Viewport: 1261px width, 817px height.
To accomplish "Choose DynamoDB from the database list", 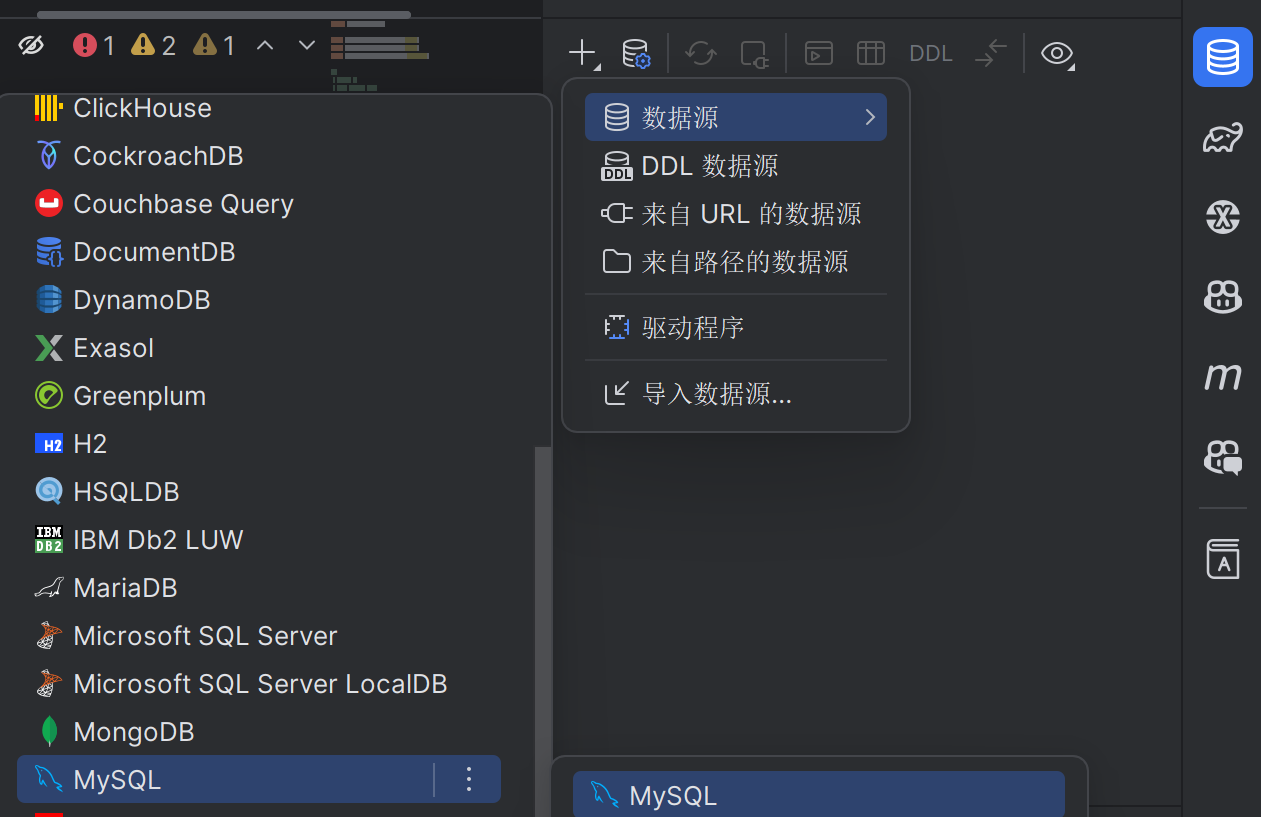I will point(259,300).
